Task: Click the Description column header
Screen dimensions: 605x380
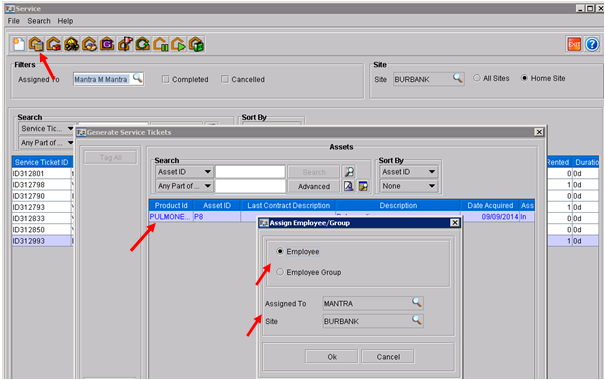Action: click(x=398, y=205)
